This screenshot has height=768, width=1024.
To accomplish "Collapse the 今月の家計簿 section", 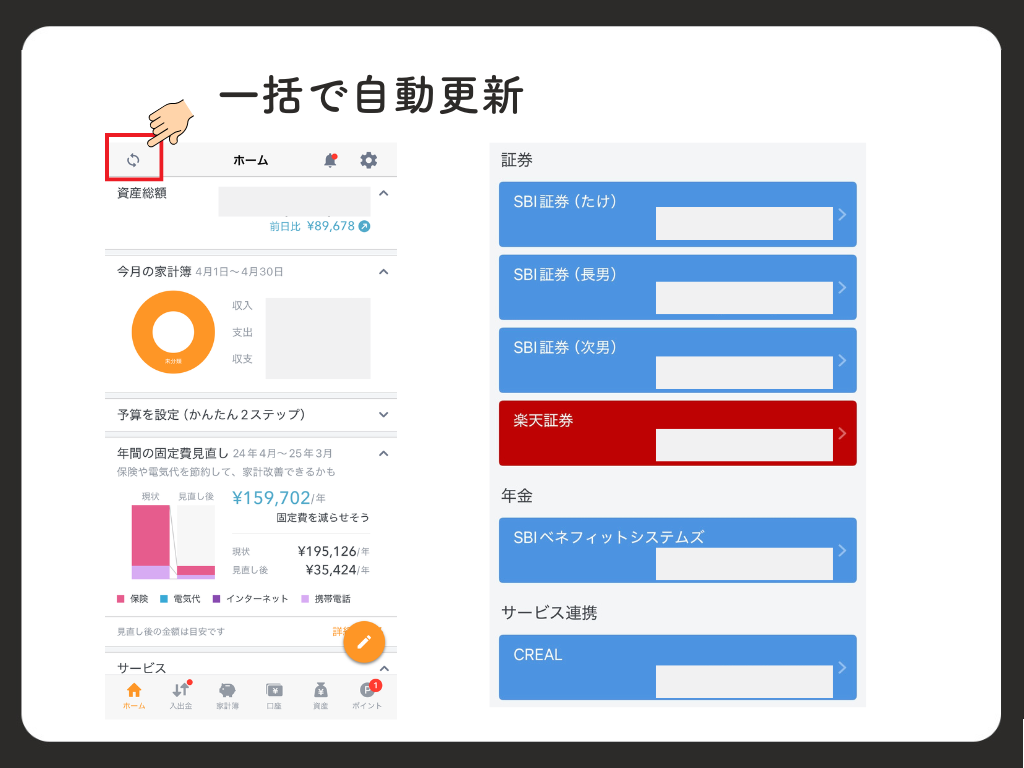I will click(x=384, y=272).
